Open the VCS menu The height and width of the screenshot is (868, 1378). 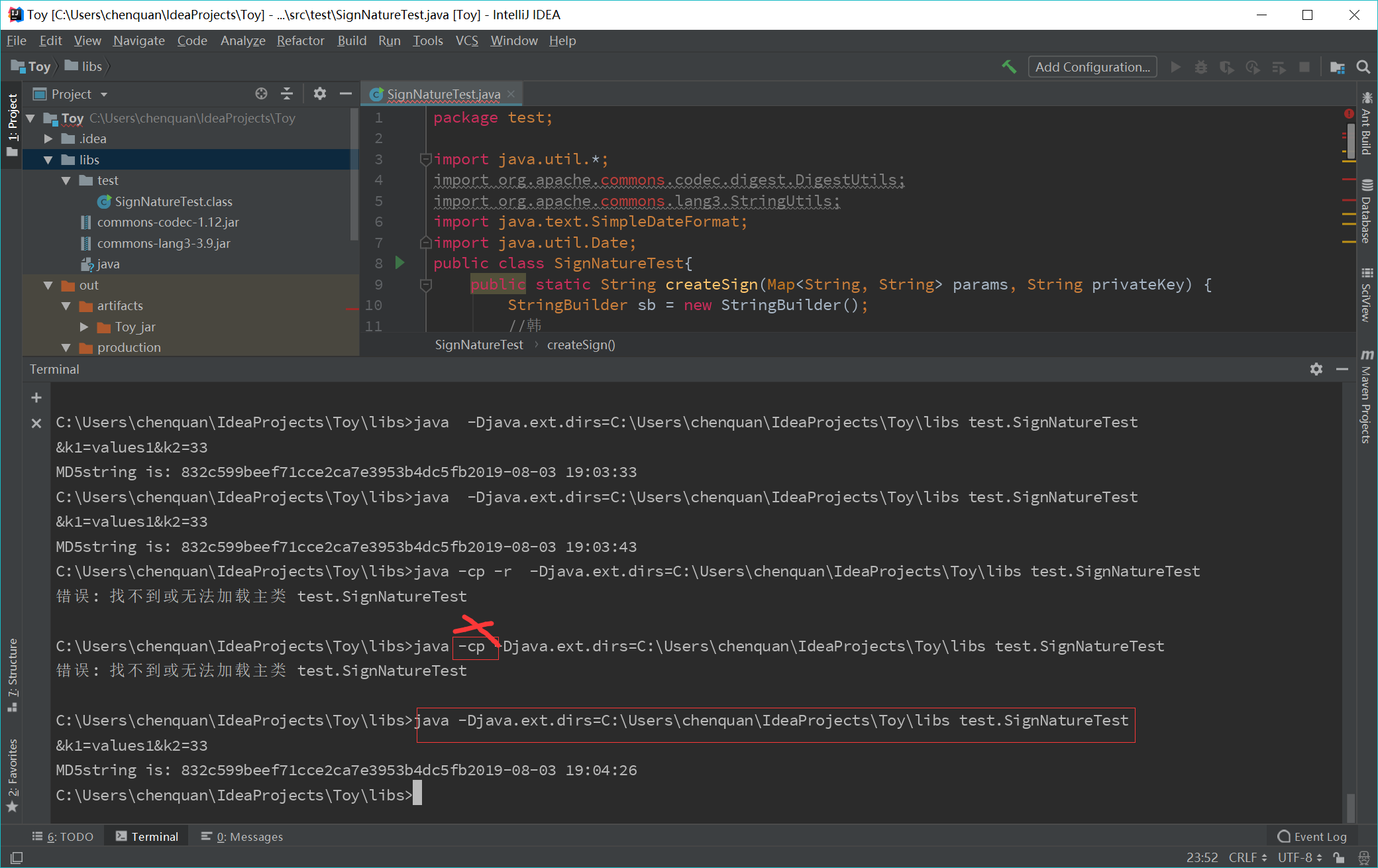467,40
